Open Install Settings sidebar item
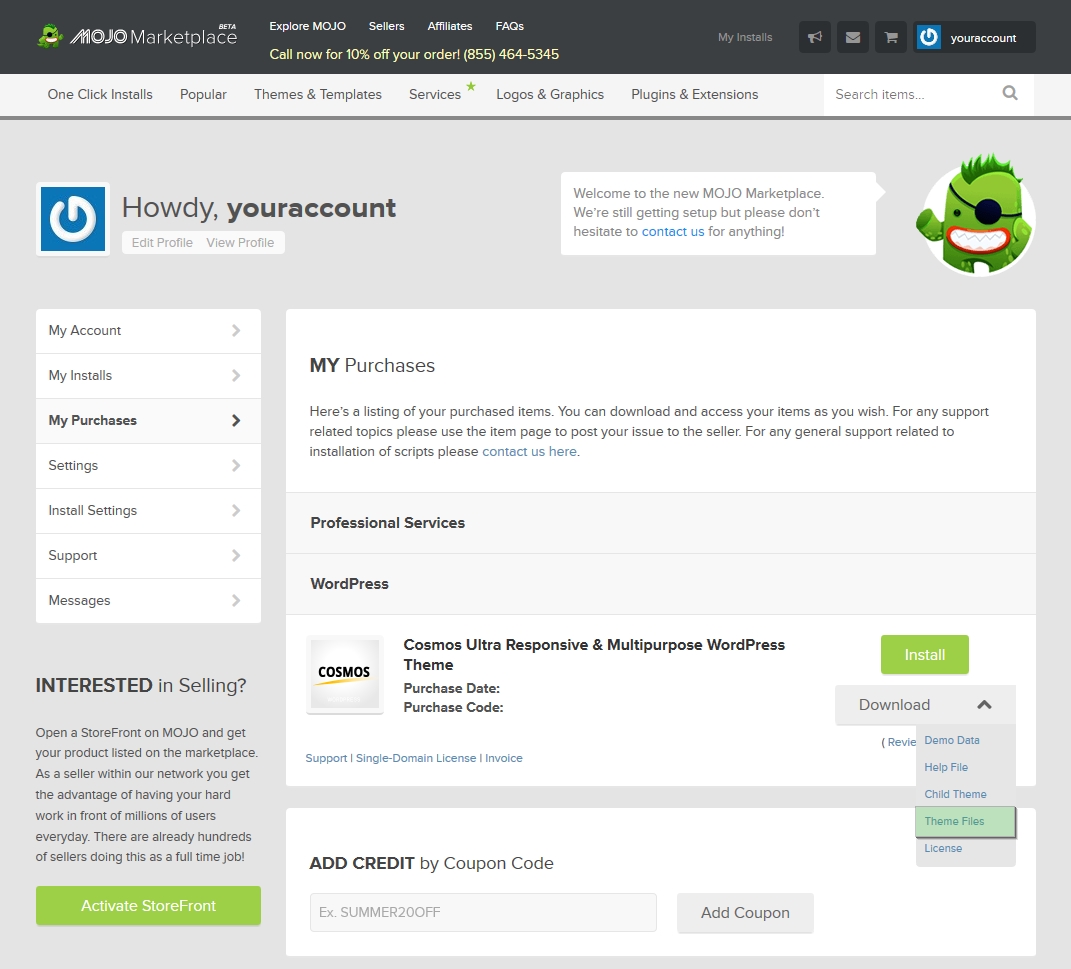The width and height of the screenshot is (1071, 969). coord(148,511)
